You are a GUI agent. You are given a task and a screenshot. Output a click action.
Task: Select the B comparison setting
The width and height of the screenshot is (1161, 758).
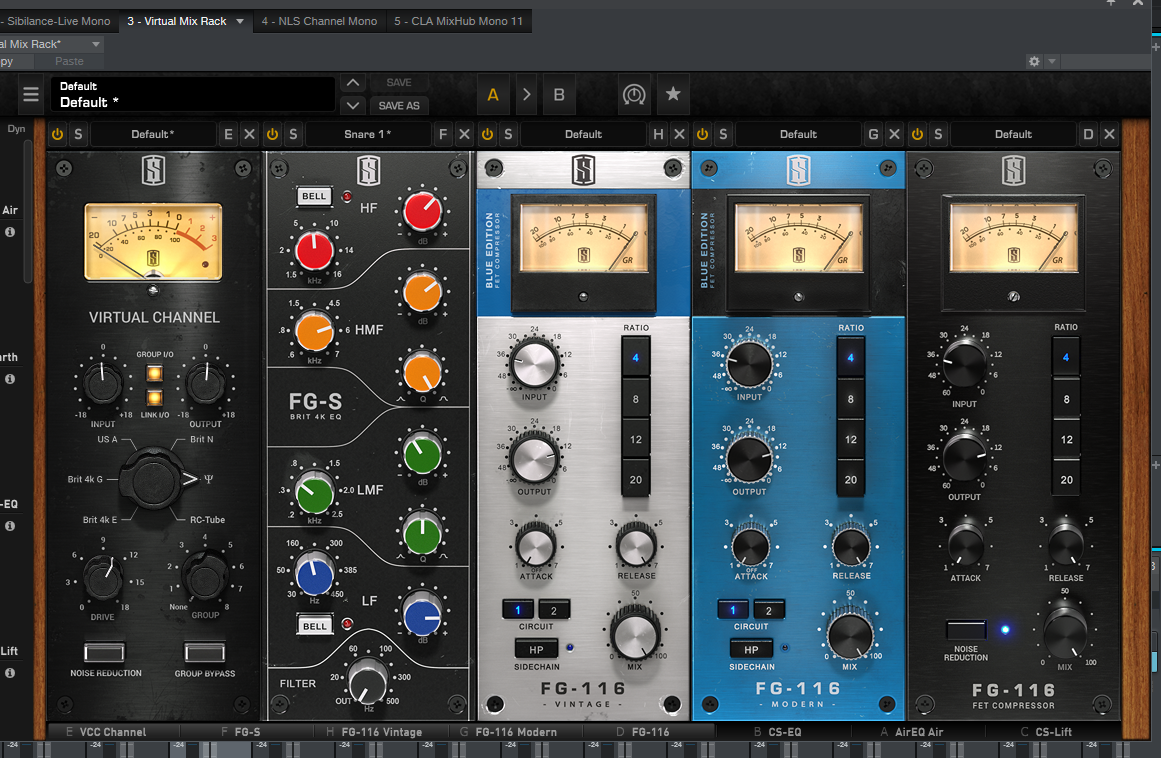point(559,94)
